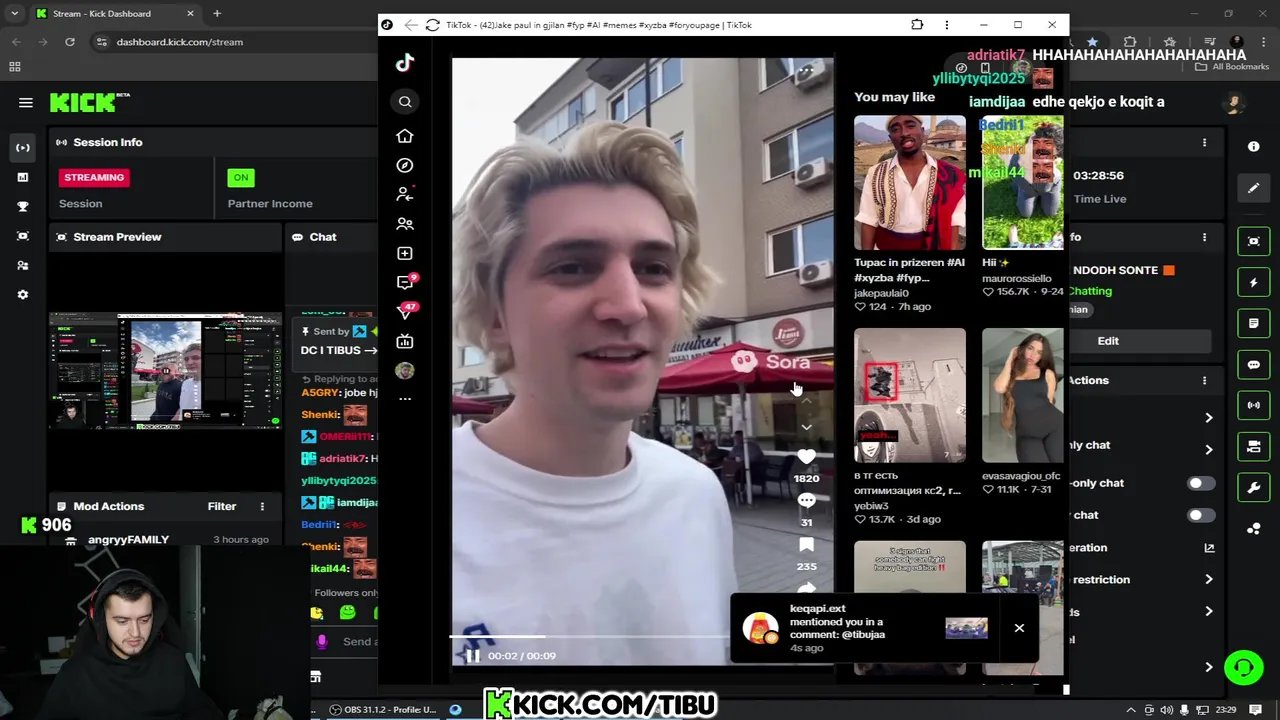Screen dimensions: 1280x720
Task: Reload the Kick dashboard page
Action: [x=70, y=42]
